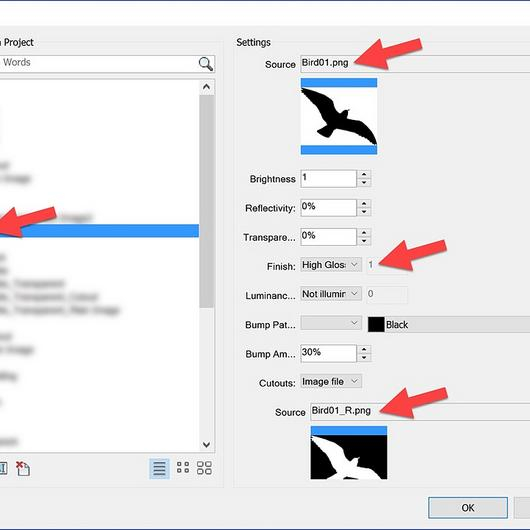Switch to small thumbnails view icon
The image size is (530, 530).
[x=183, y=468]
